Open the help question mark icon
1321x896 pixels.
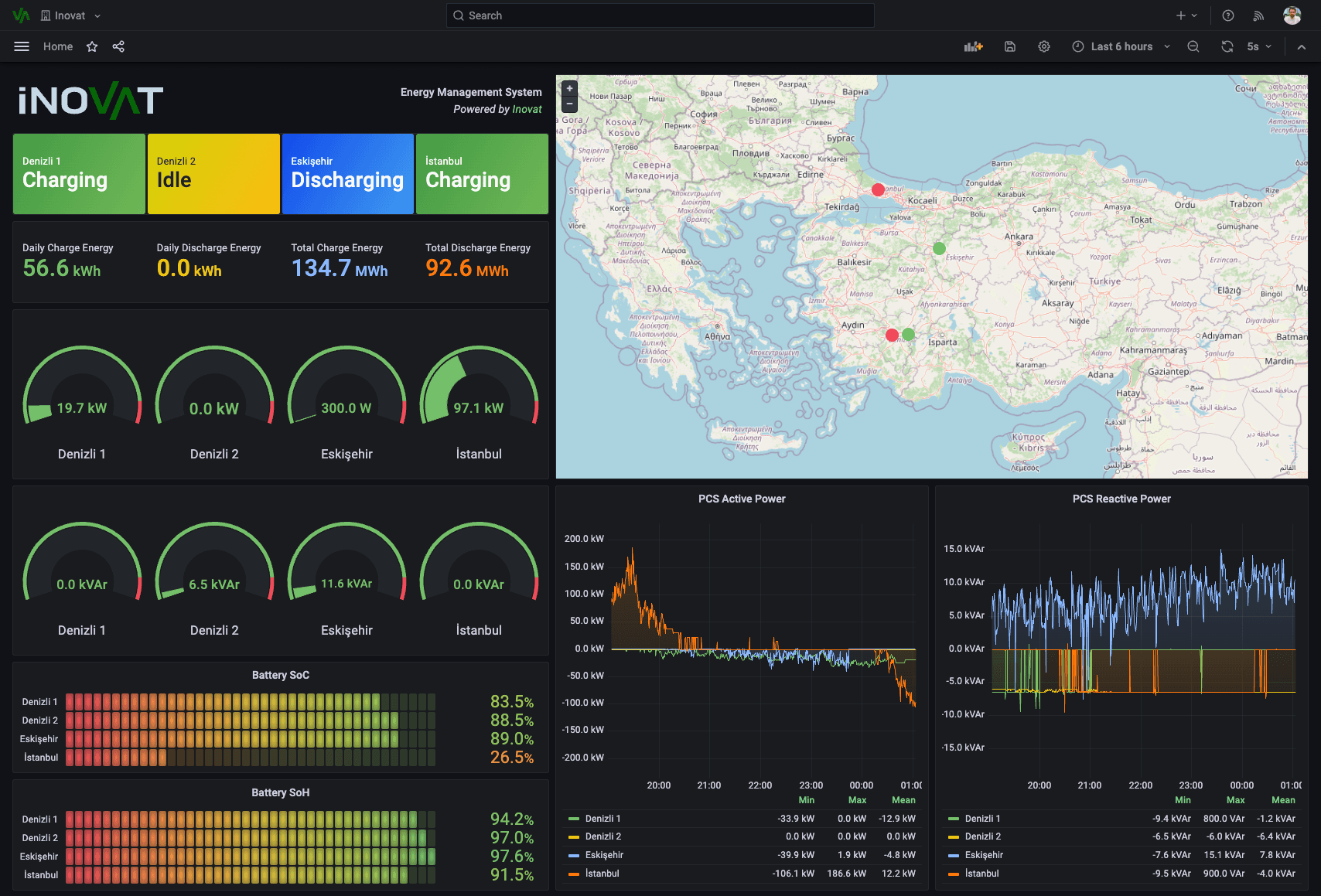click(x=1228, y=15)
